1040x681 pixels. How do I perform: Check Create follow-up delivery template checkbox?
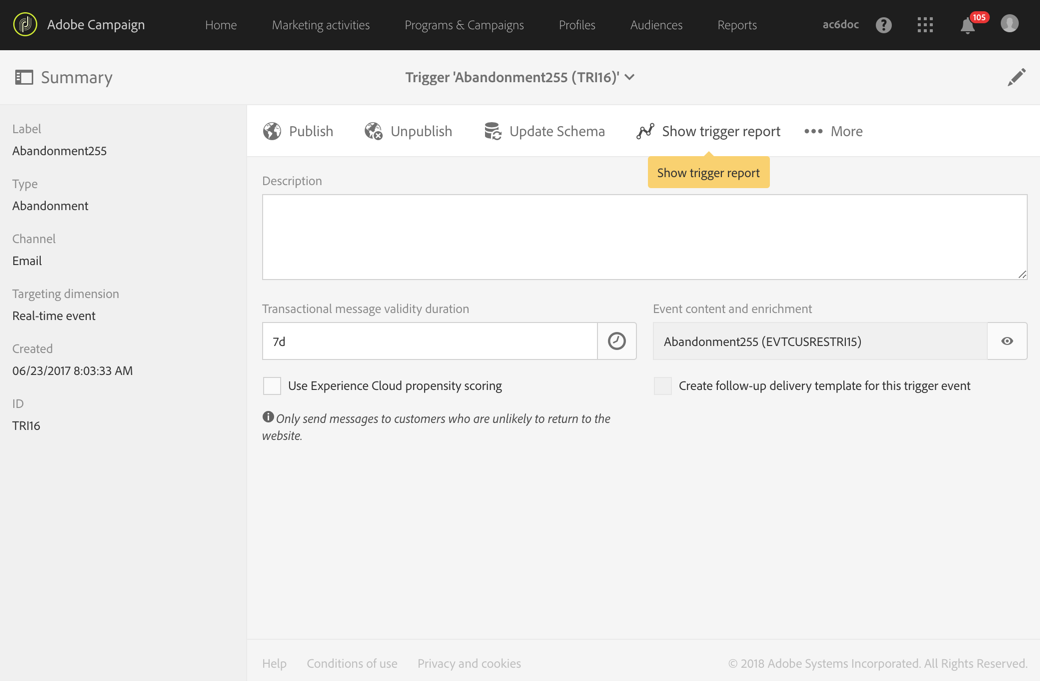click(x=663, y=386)
